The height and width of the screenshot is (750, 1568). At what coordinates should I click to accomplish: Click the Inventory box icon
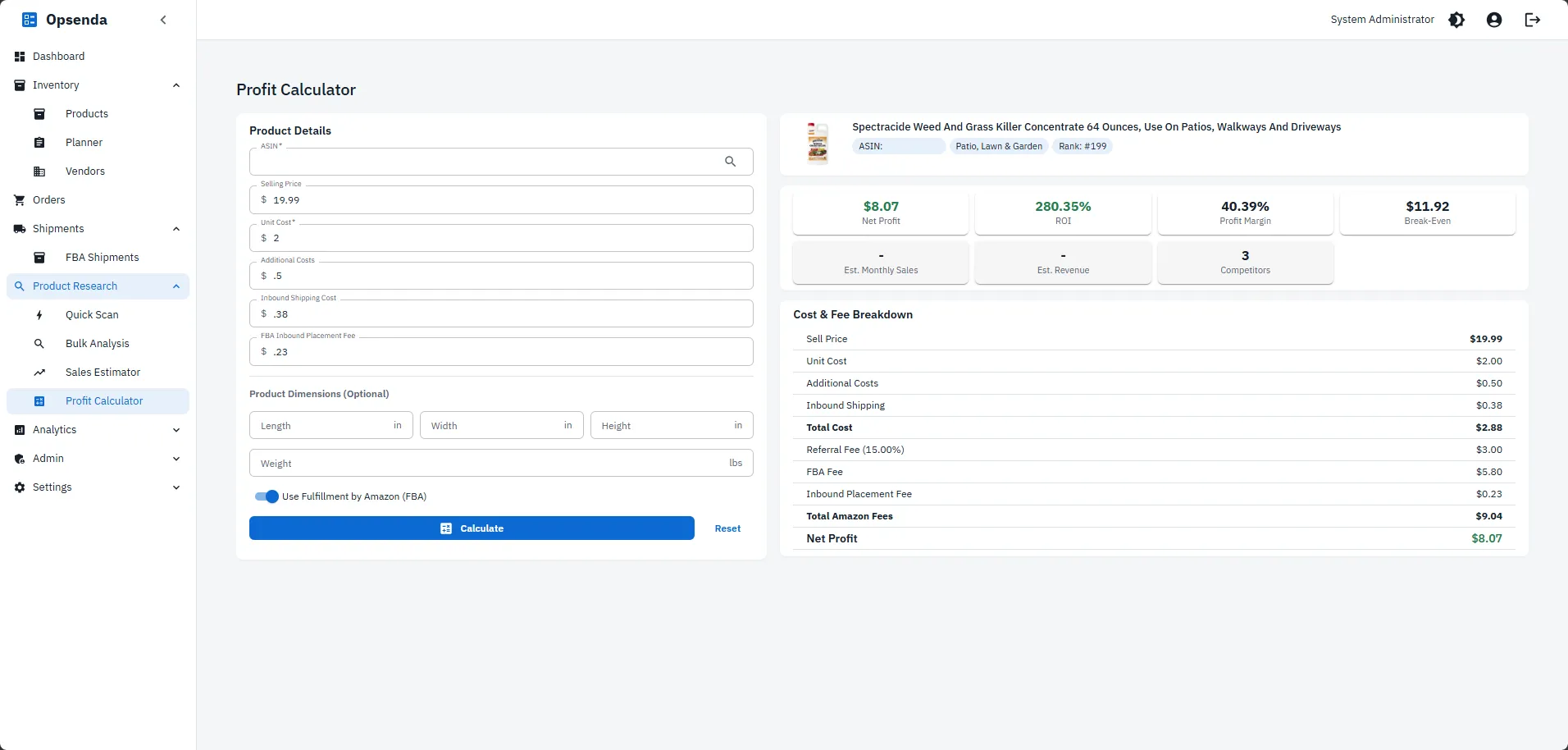coord(20,85)
